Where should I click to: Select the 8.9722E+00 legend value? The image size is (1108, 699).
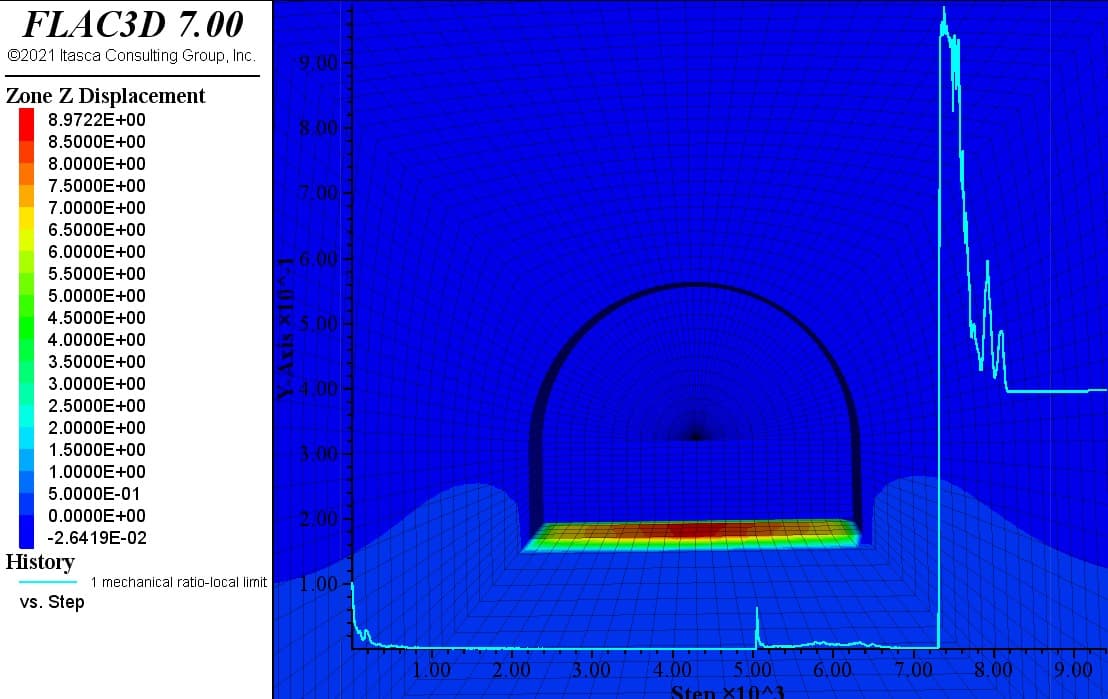[x=97, y=119]
